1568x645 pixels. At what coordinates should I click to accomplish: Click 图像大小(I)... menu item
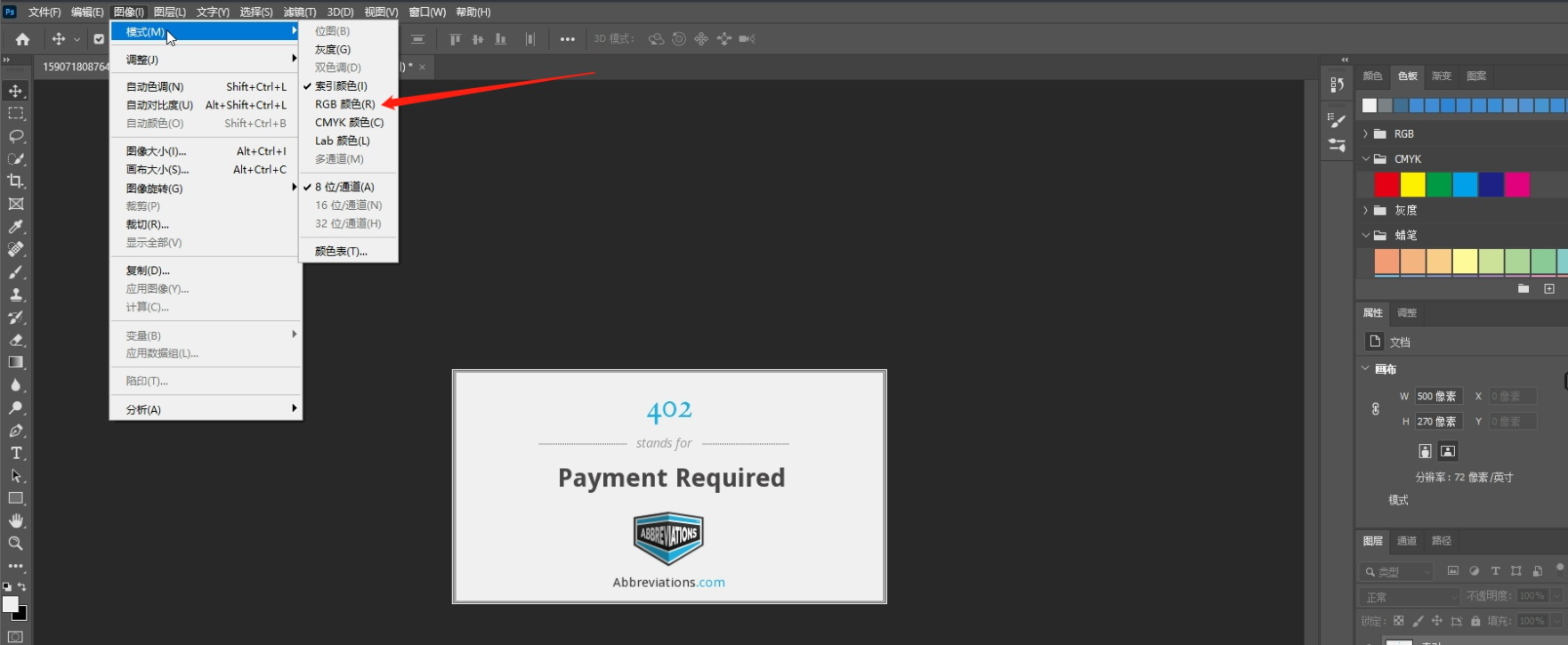point(206,151)
